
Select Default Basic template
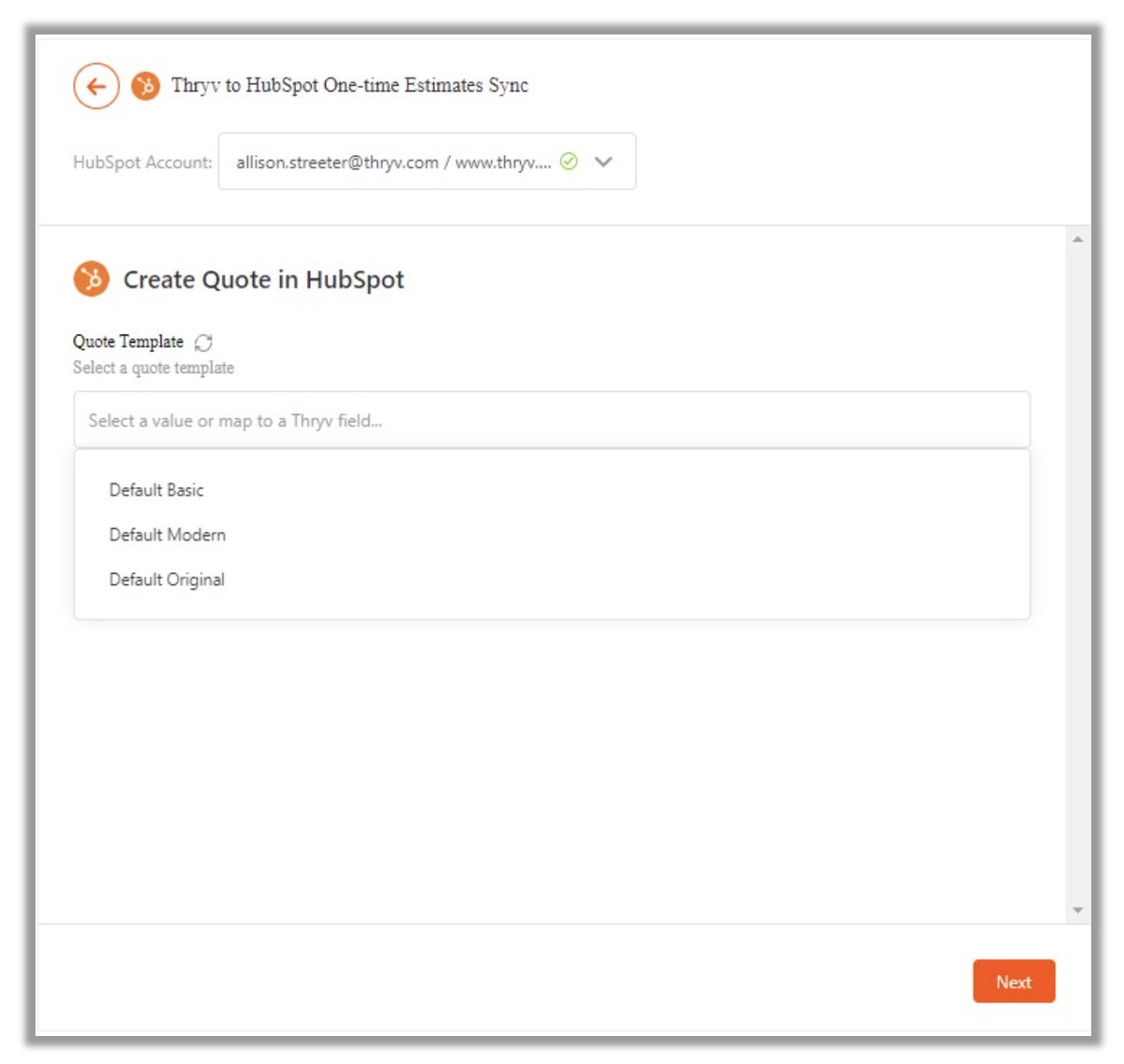(156, 490)
